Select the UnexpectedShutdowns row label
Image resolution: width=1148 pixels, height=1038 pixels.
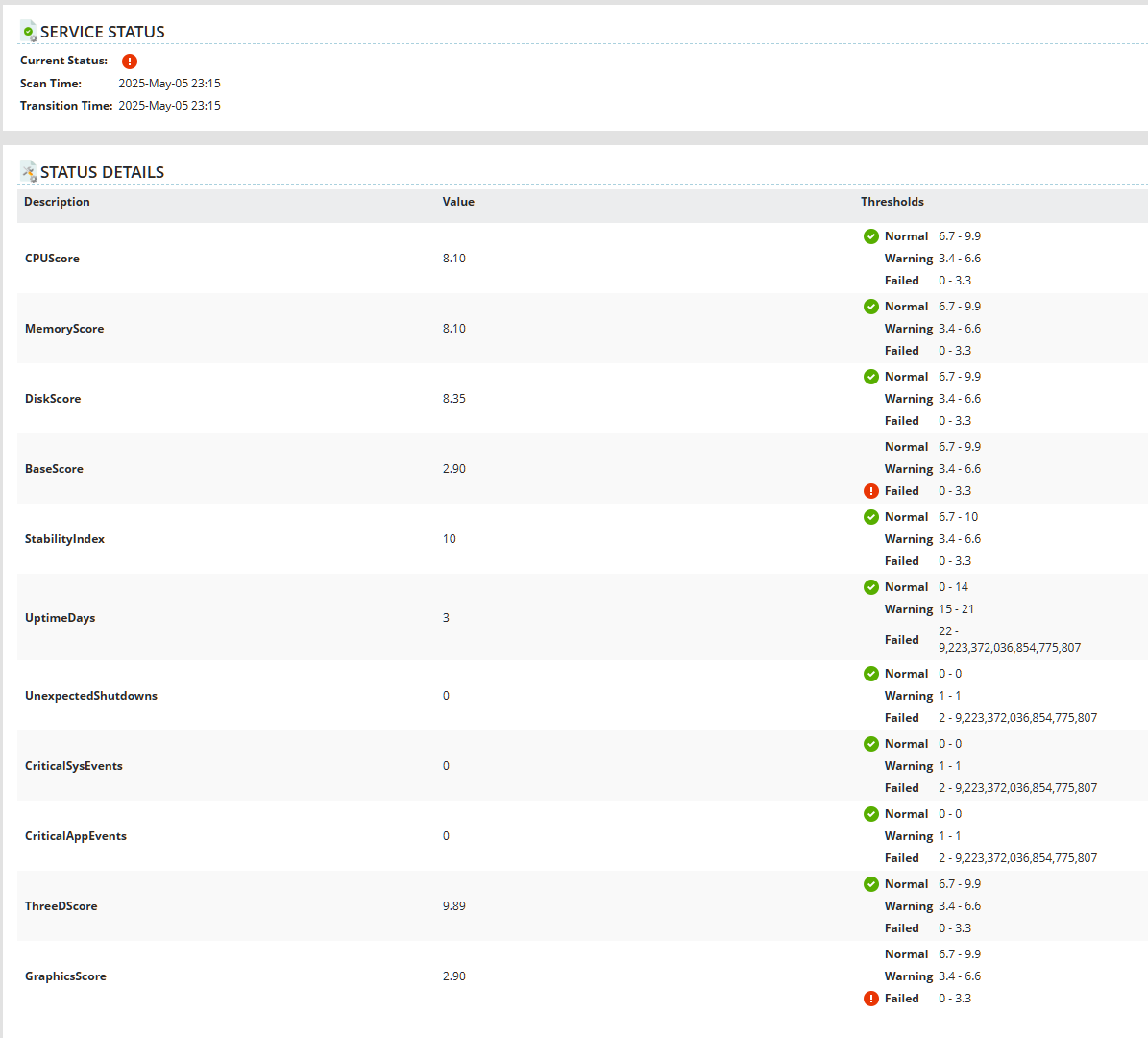91,695
